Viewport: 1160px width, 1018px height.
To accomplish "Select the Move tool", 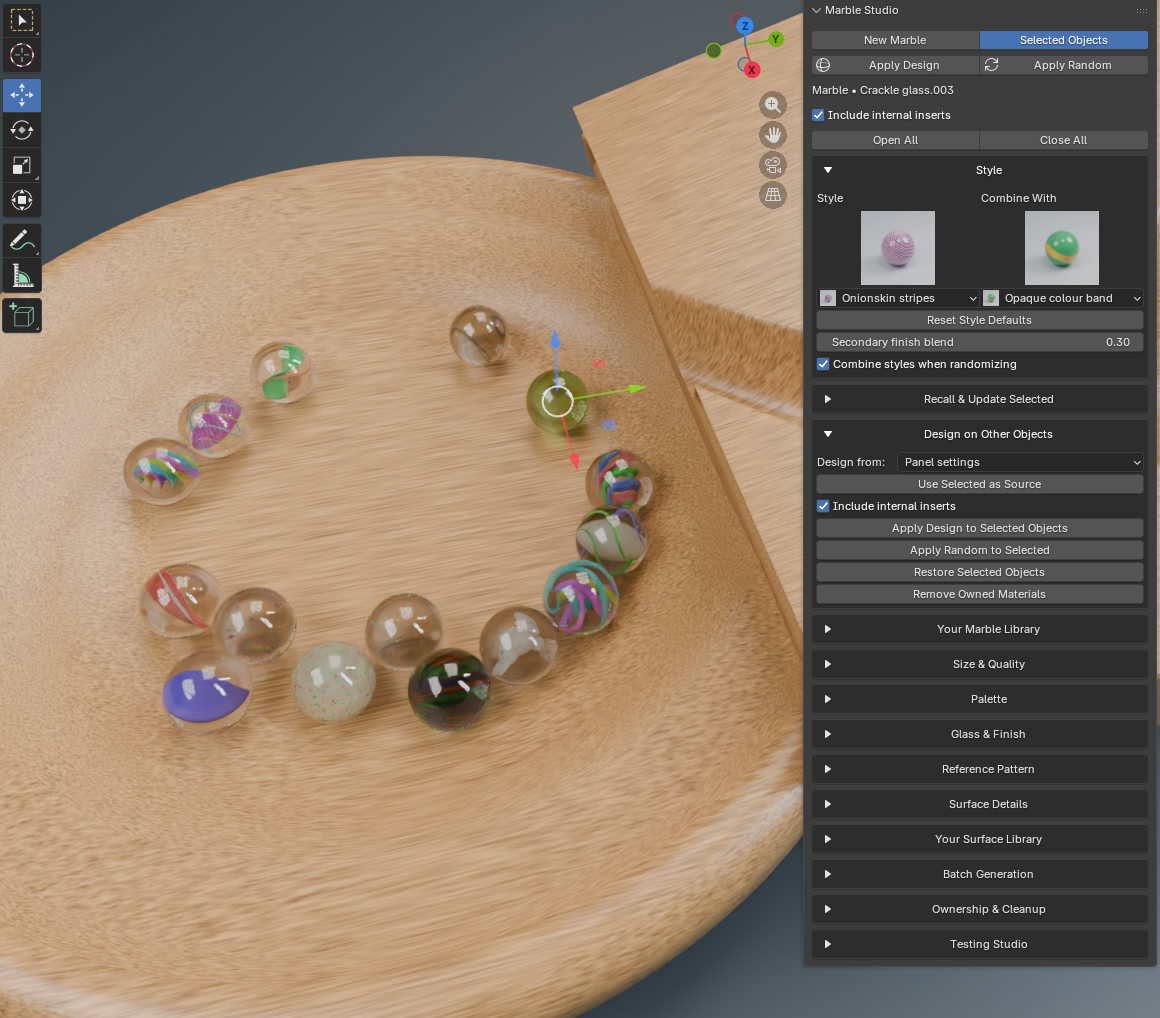I will pos(21,95).
